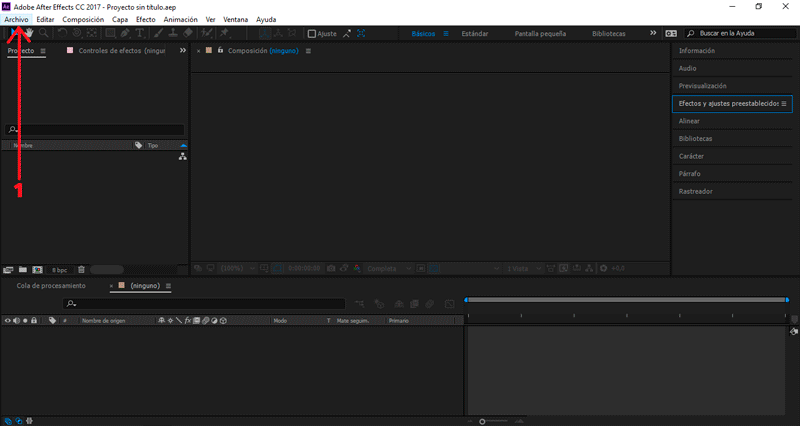The height and width of the screenshot is (426, 800).
Task: Pick the Brush tool
Action: 159,33
